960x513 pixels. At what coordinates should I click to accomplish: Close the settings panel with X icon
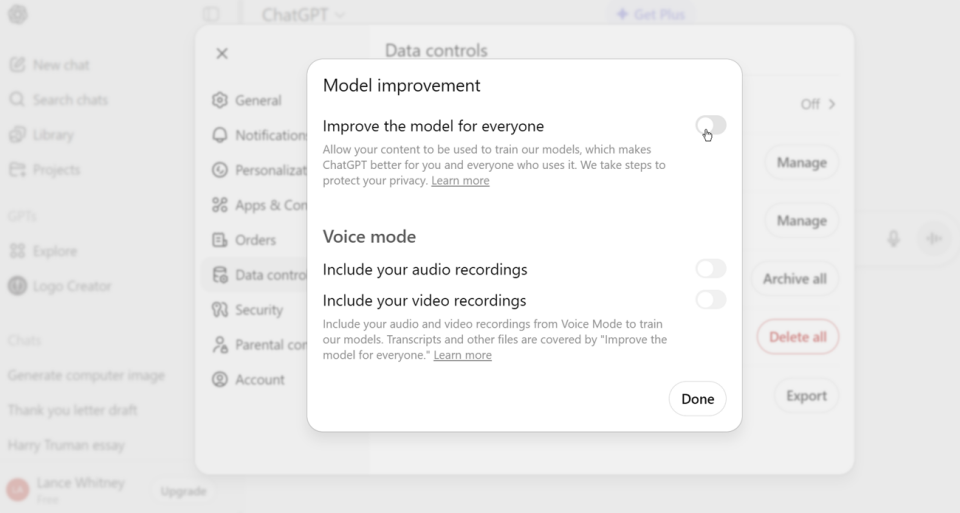click(222, 54)
